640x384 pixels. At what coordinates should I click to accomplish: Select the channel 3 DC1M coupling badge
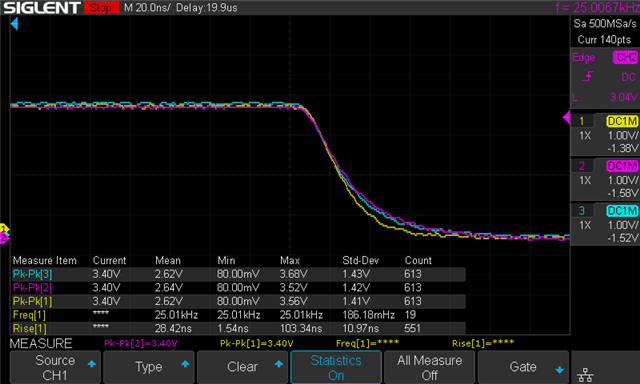click(x=622, y=211)
